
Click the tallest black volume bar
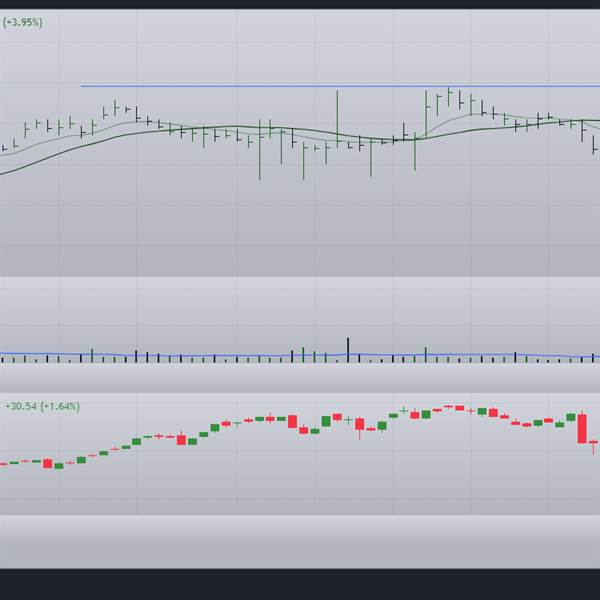click(x=348, y=350)
